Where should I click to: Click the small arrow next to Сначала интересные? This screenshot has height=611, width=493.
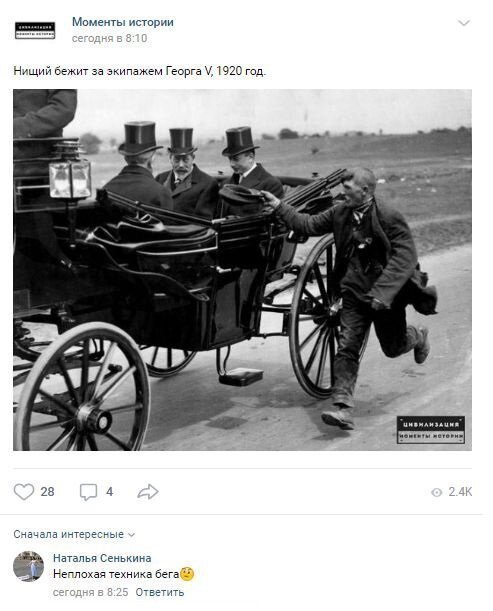[x=131, y=535]
